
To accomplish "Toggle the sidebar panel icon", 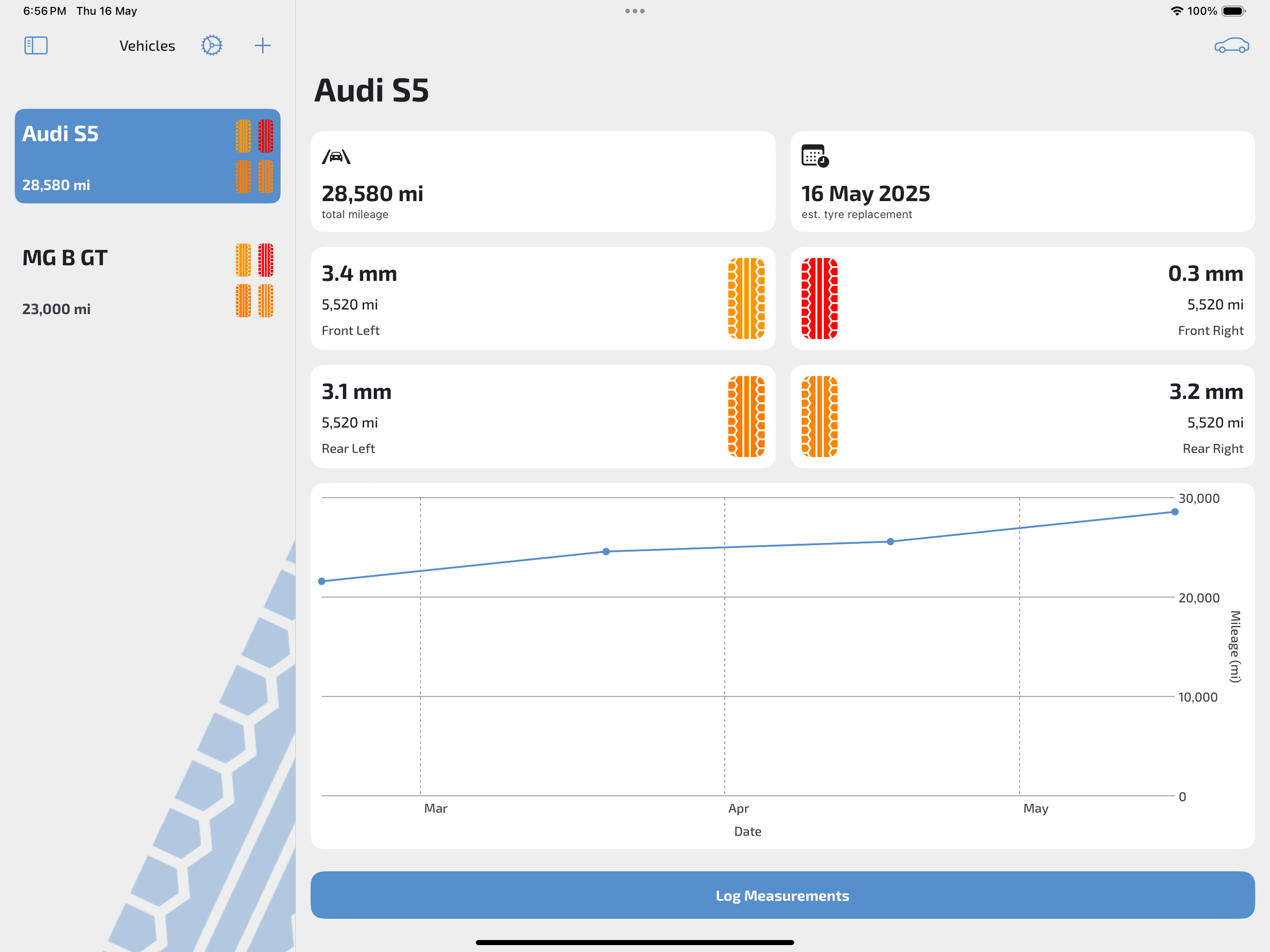I will [36, 45].
